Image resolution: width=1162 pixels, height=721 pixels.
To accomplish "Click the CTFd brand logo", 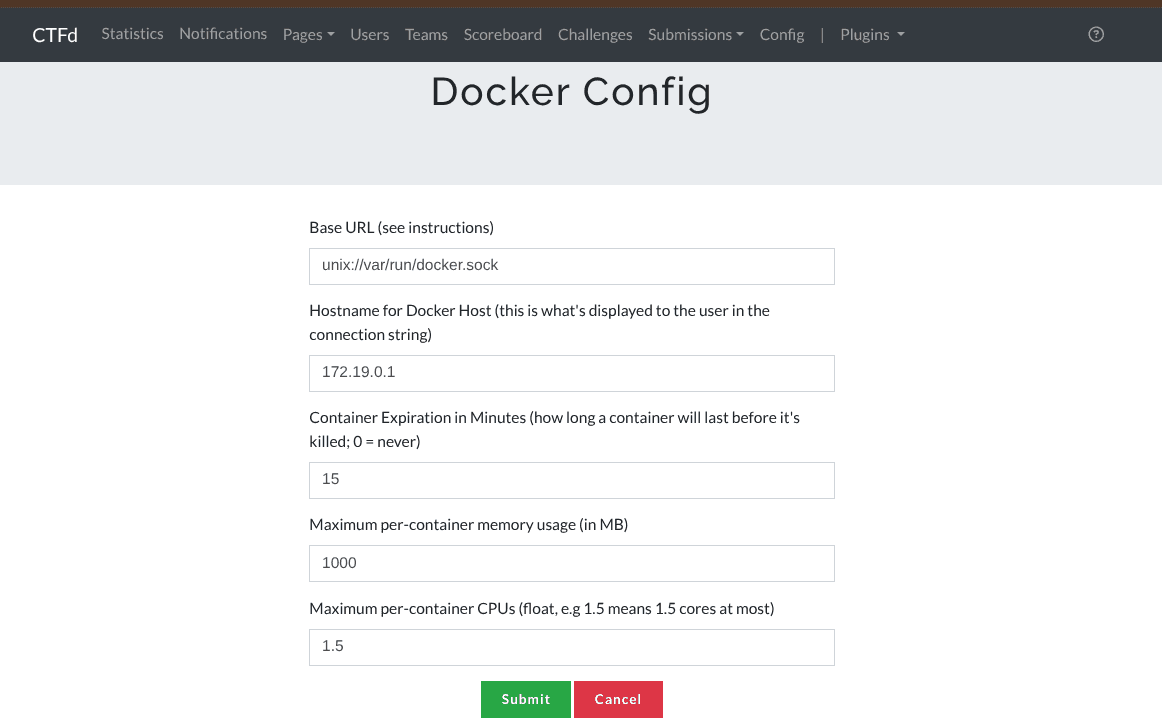I will pyautogui.click(x=55, y=35).
